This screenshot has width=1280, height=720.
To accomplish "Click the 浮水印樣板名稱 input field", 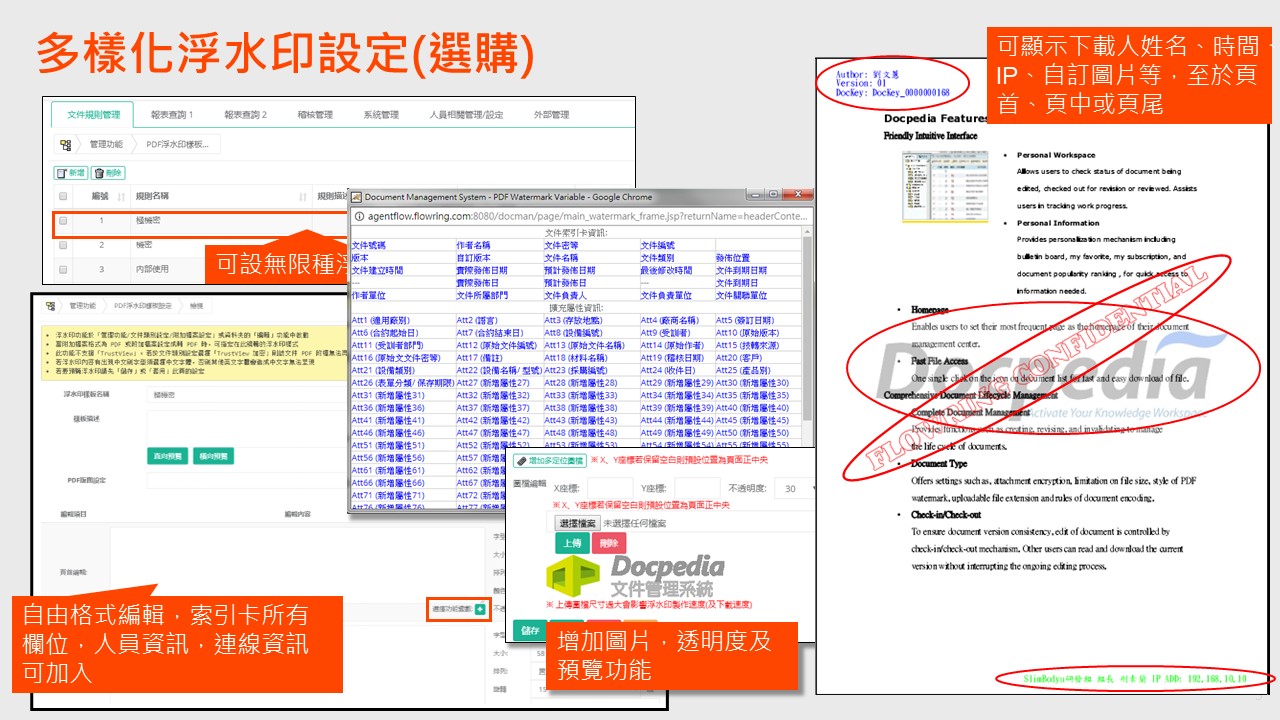I will click(247, 395).
